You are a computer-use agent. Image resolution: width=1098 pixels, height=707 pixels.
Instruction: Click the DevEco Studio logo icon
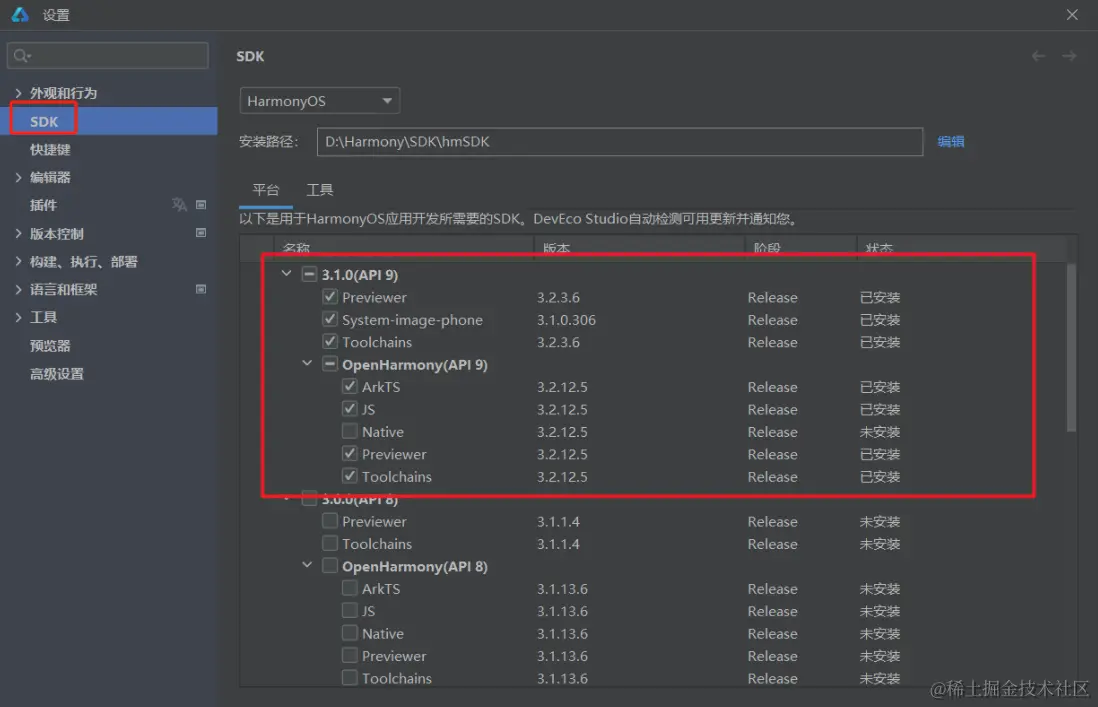[20, 14]
